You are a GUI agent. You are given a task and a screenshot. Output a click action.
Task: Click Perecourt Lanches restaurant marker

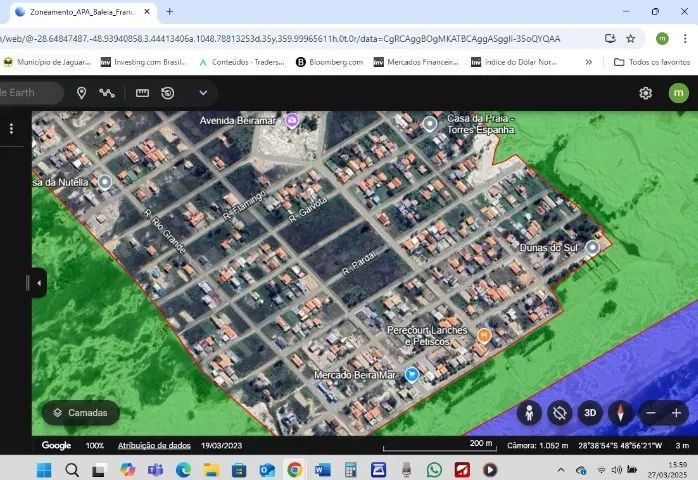[x=484, y=335]
